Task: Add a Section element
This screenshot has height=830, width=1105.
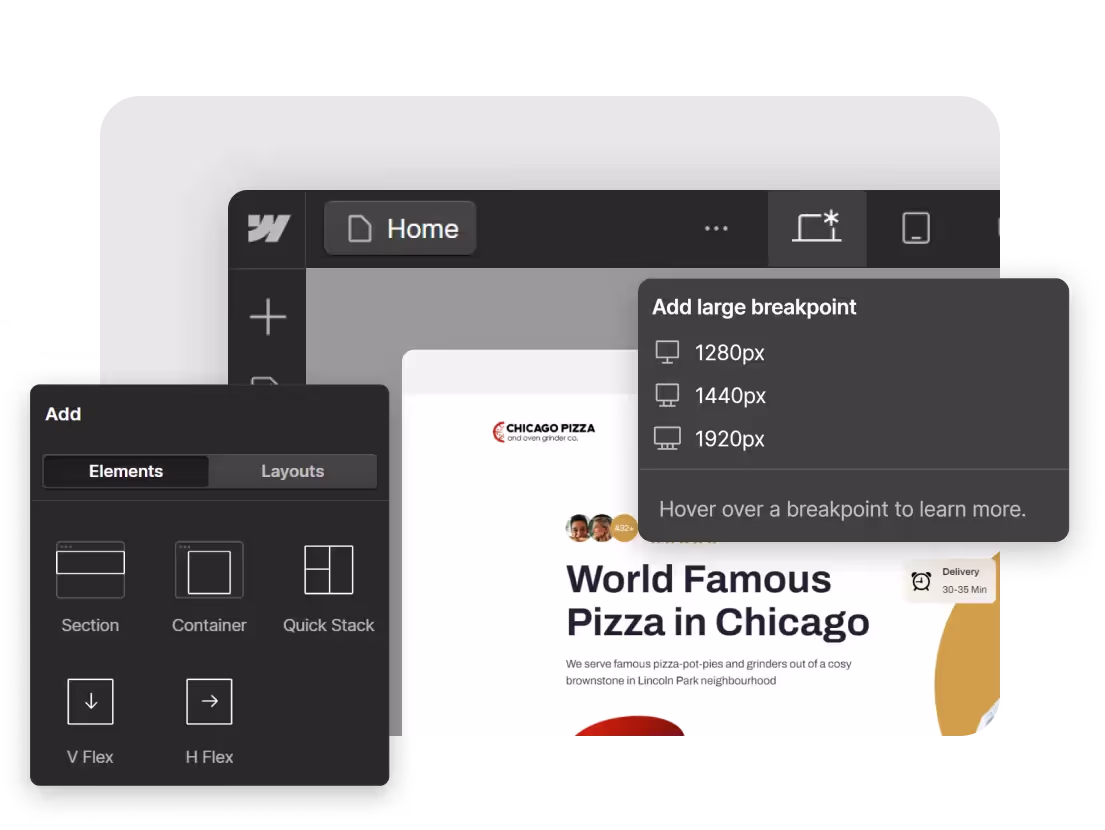Action: tap(90, 588)
